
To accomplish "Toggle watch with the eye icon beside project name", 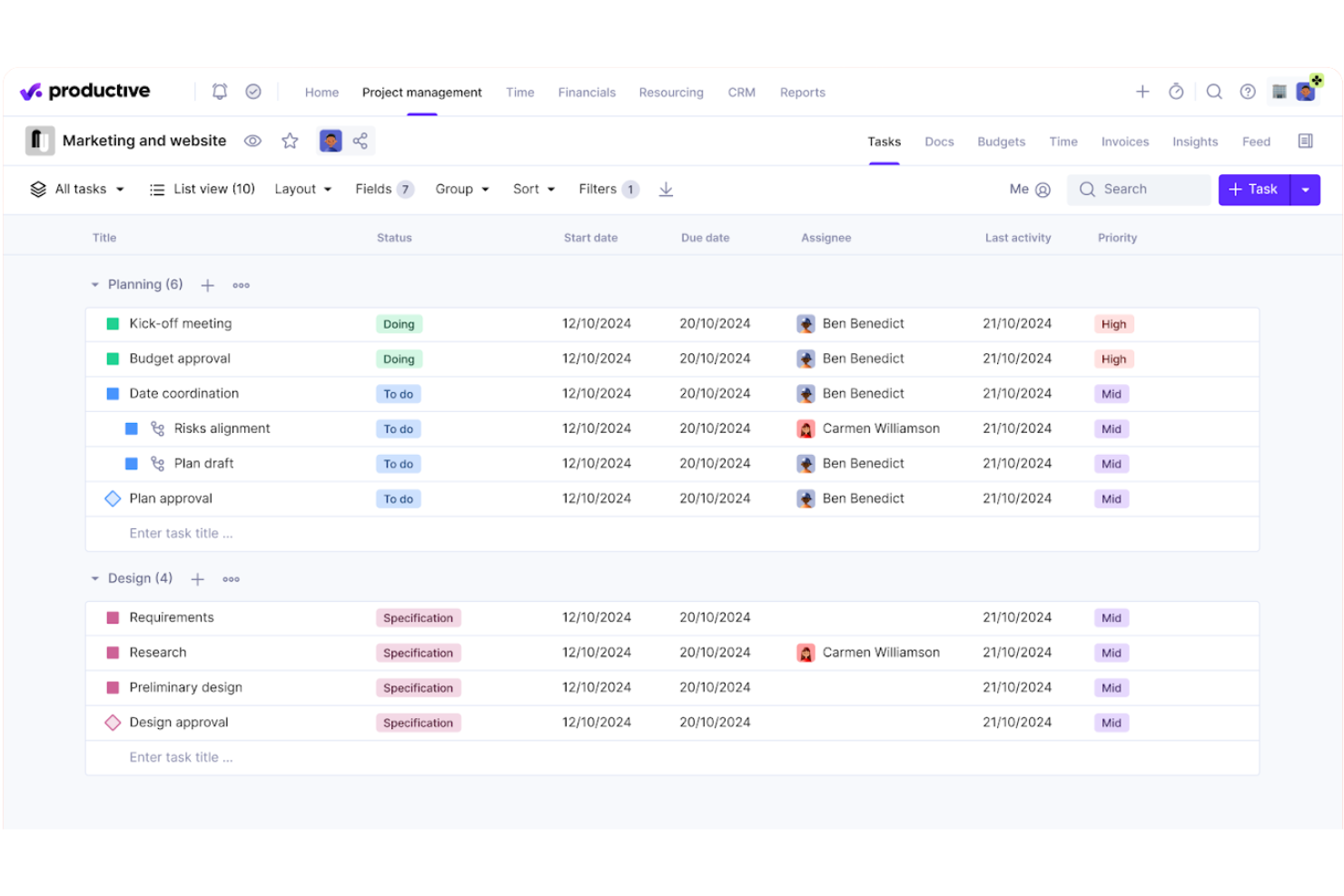I will pos(252,141).
